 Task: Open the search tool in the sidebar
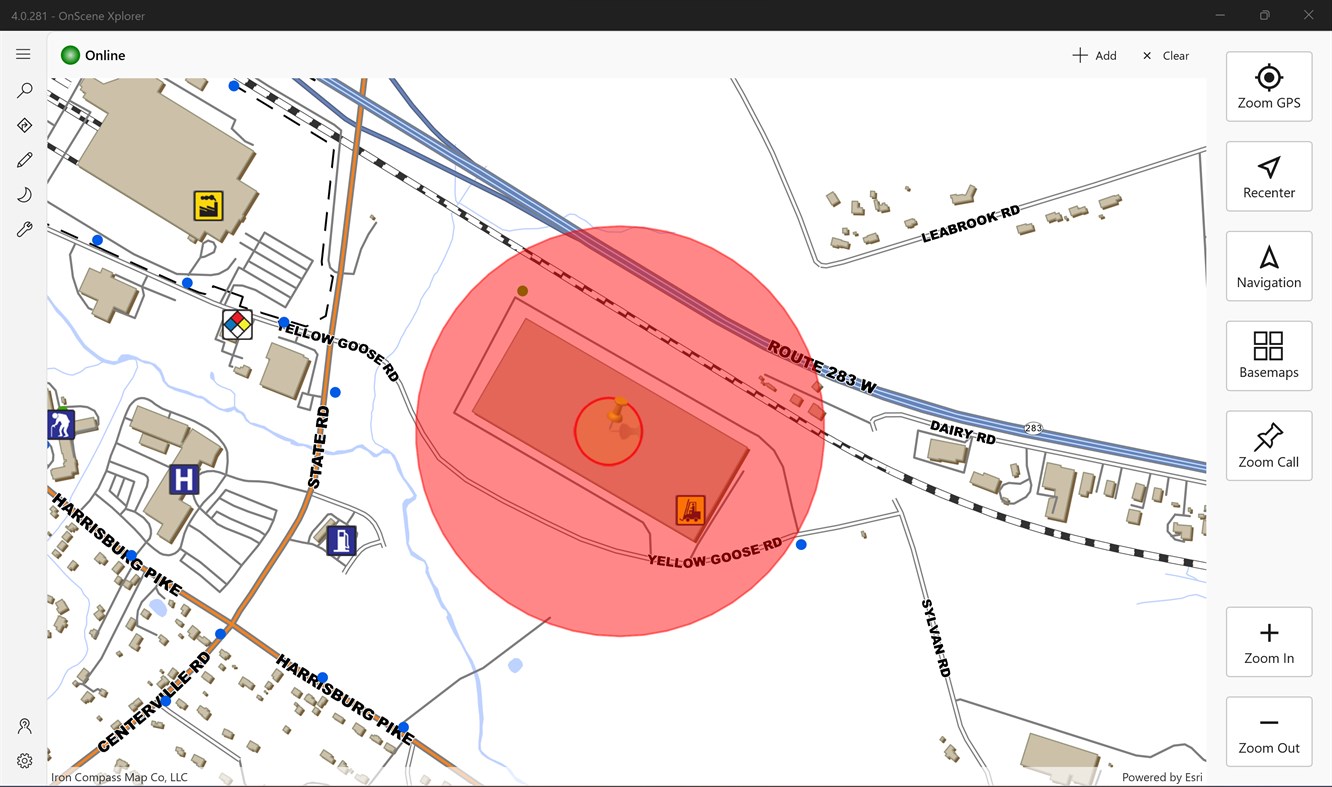point(24,89)
